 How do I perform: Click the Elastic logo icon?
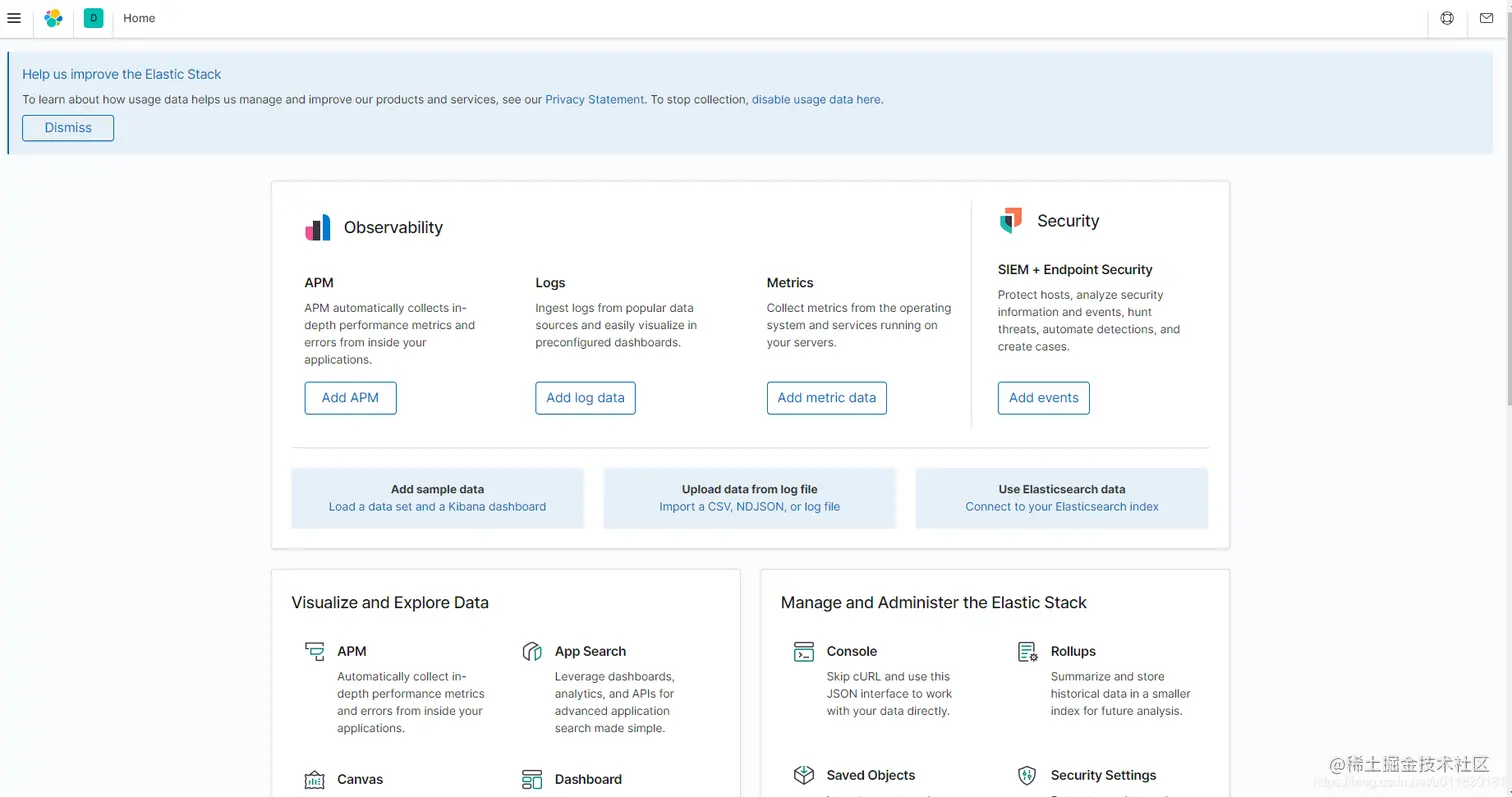[53, 18]
